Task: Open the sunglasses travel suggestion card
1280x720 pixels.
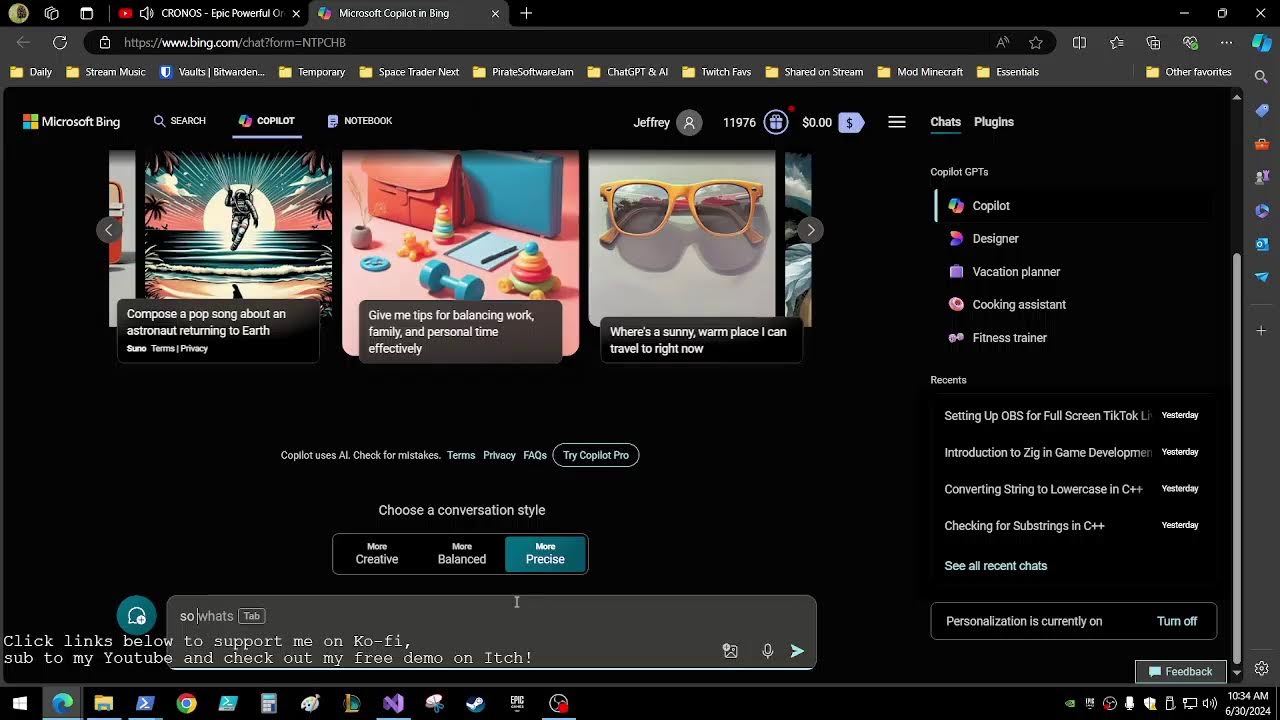Action: click(699, 255)
